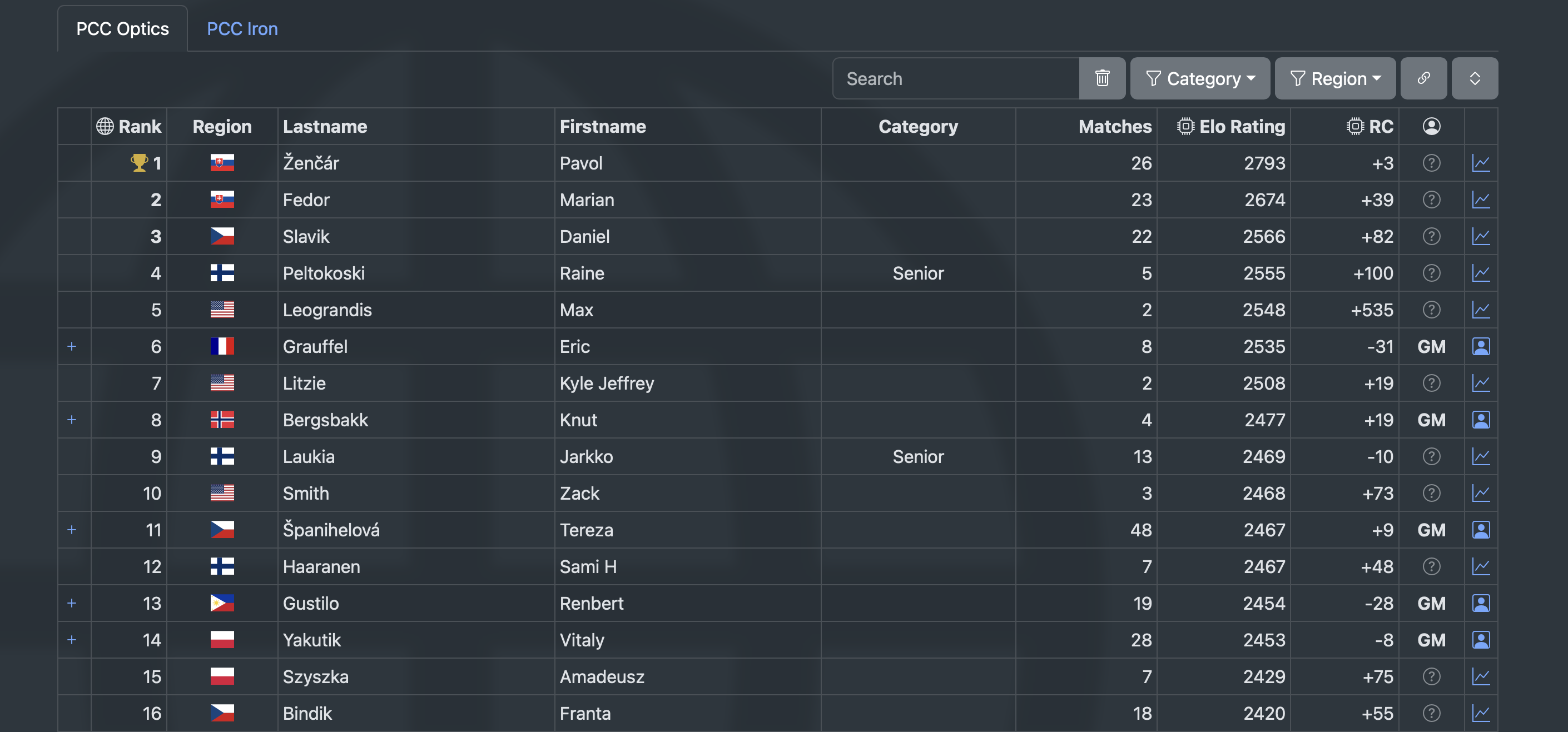Expand the row for Gustilo
Screen dimensions: 1568x732
click(x=72, y=603)
